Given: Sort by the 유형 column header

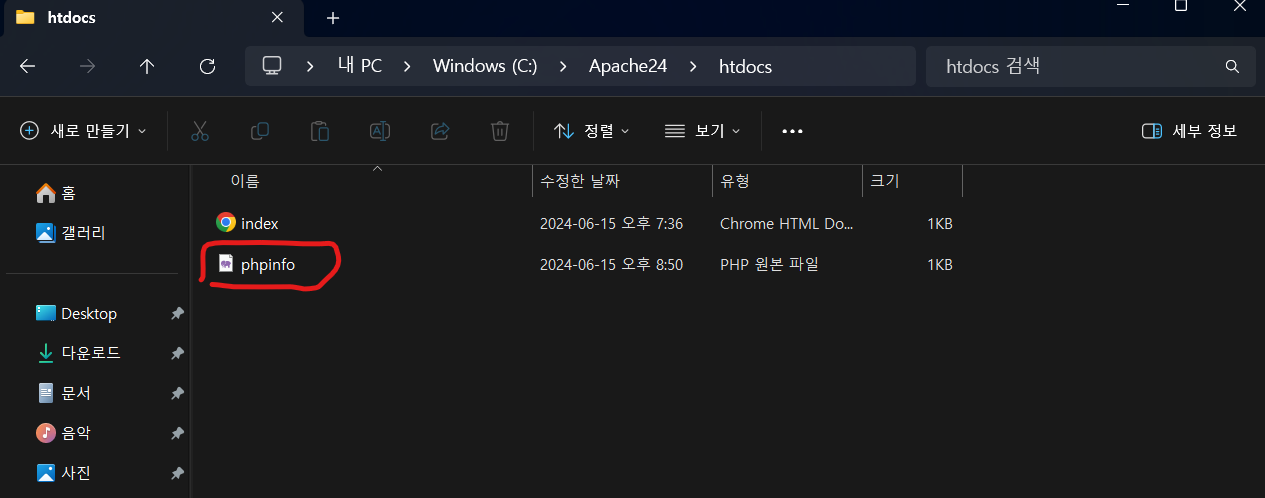Looking at the screenshot, I should (735, 181).
